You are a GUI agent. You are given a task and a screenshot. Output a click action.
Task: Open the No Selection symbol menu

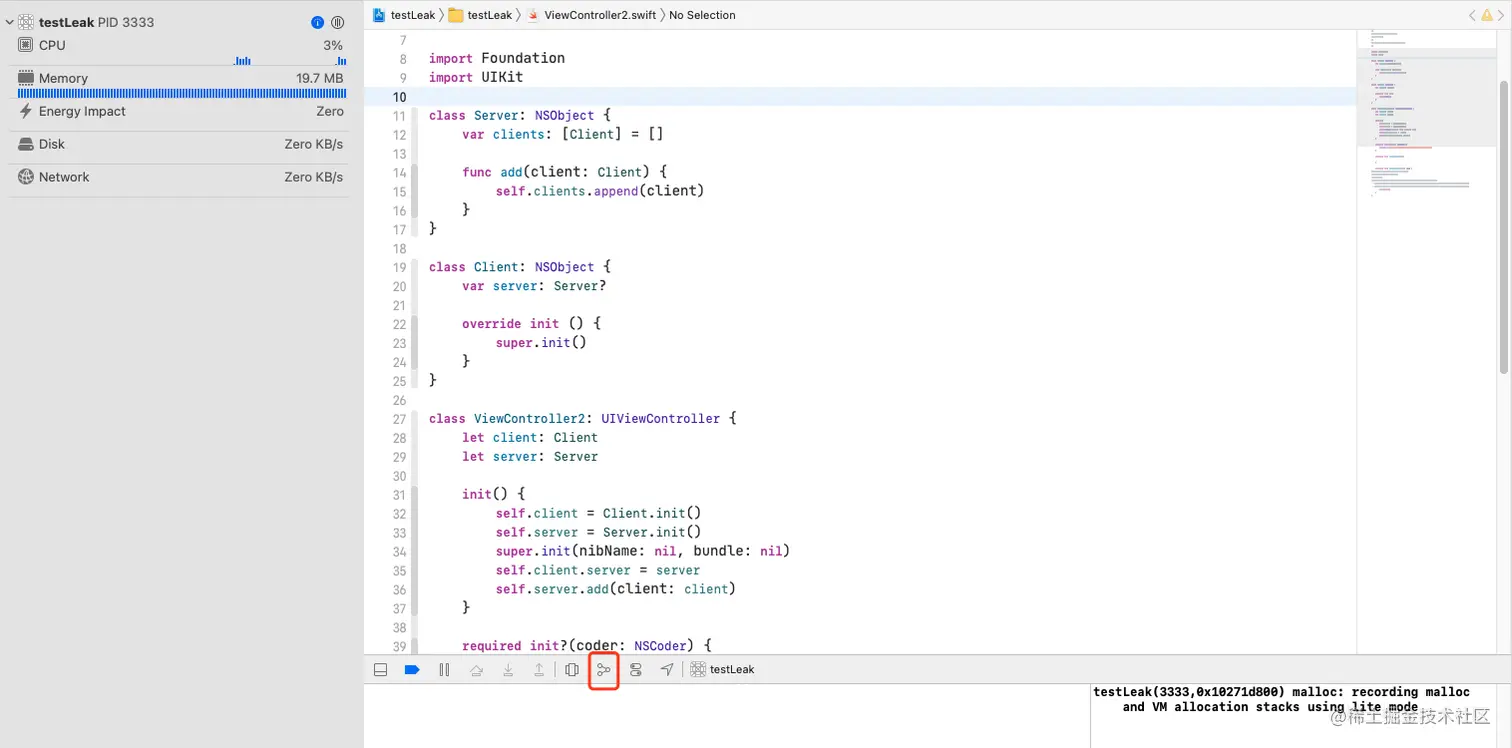(702, 15)
